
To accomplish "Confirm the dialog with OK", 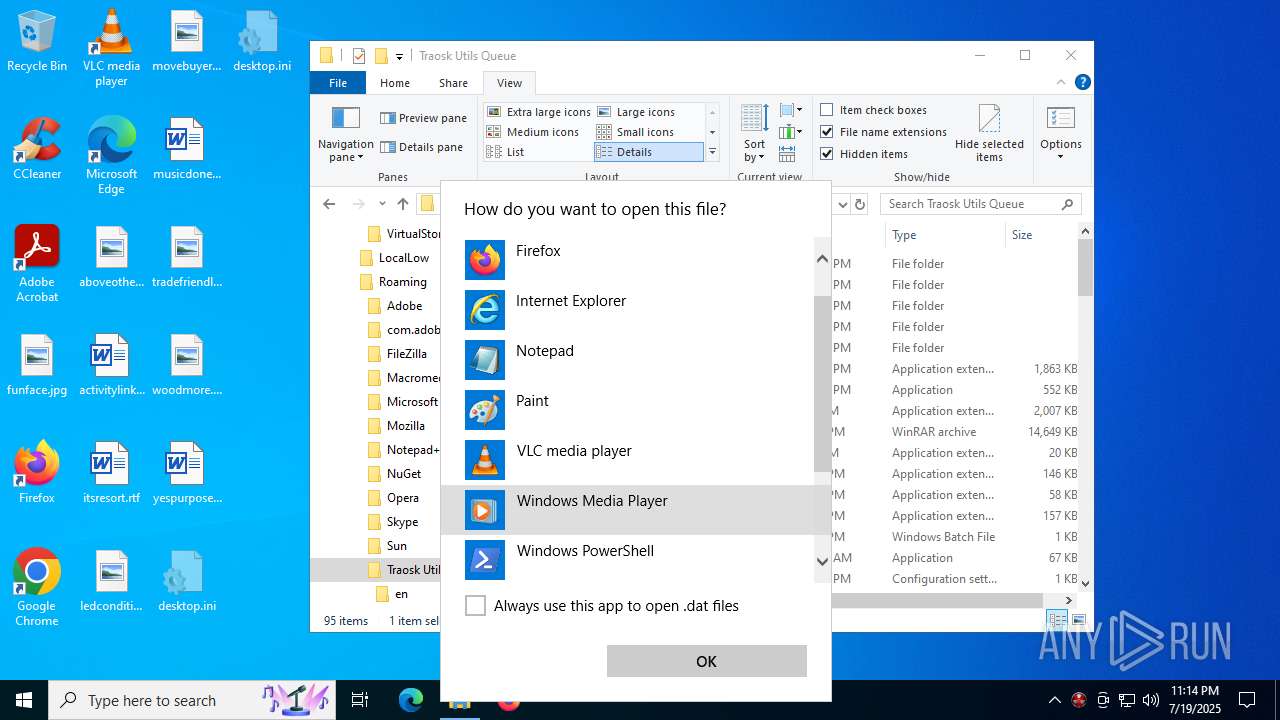I will pyautogui.click(x=706, y=661).
